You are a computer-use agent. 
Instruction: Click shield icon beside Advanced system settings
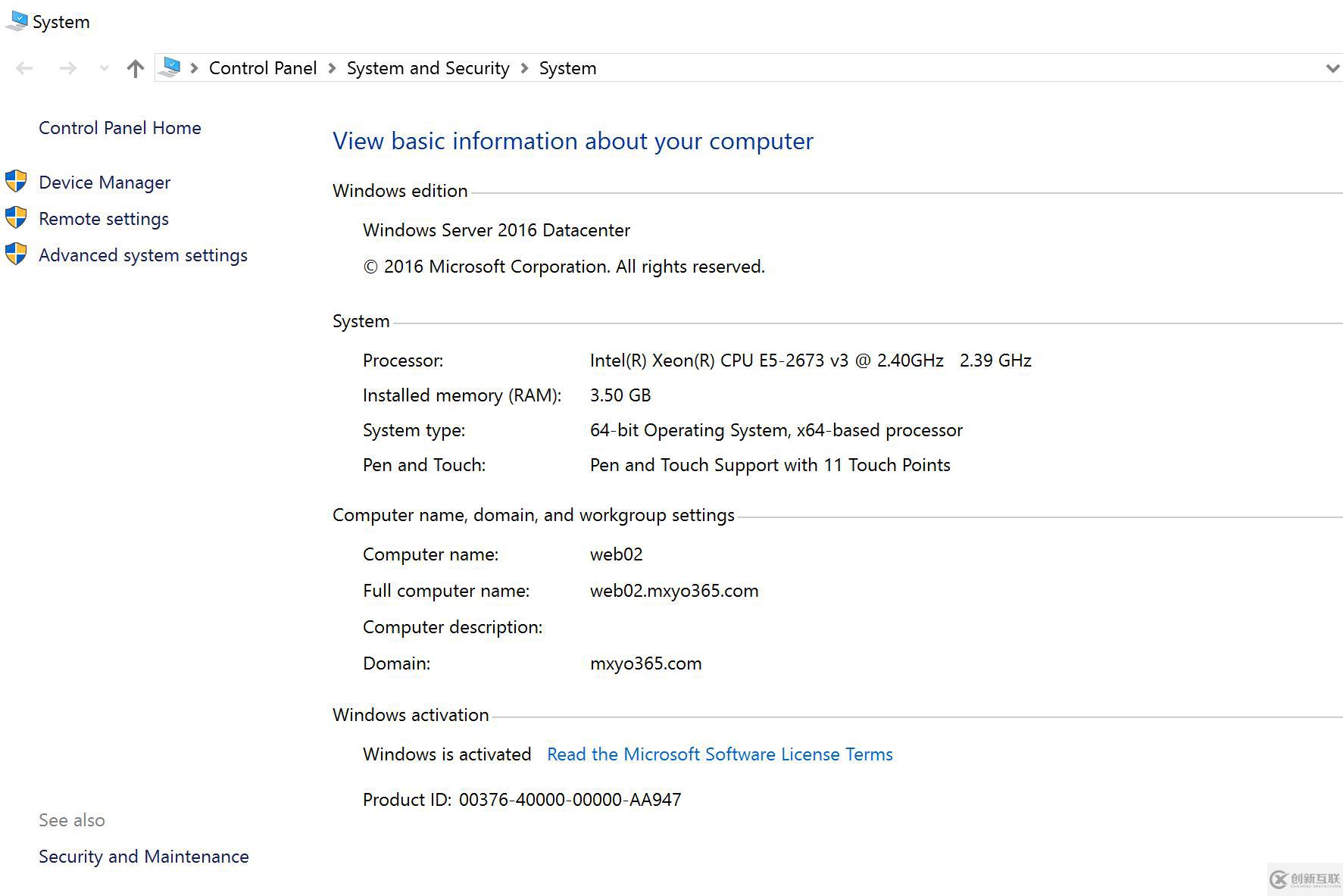16,254
